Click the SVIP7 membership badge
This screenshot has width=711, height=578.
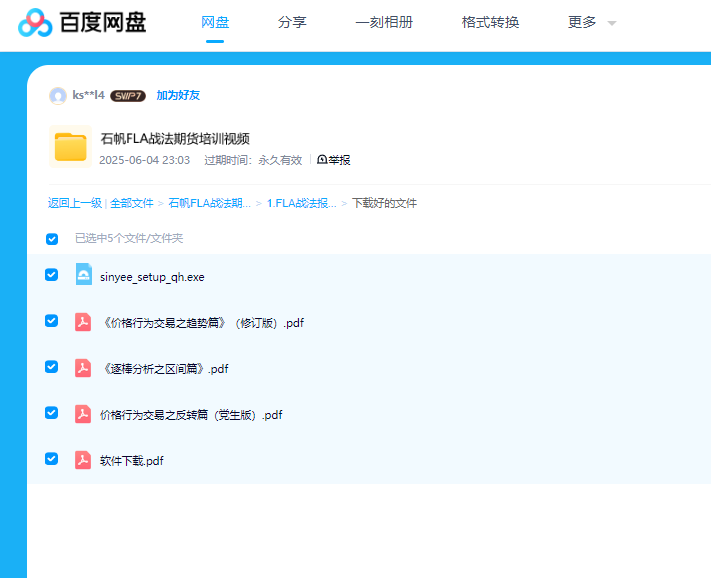coord(128,96)
